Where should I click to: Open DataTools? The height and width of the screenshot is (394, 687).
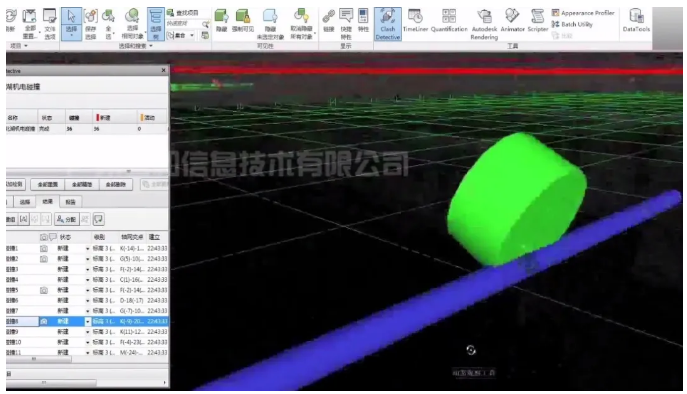636,21
